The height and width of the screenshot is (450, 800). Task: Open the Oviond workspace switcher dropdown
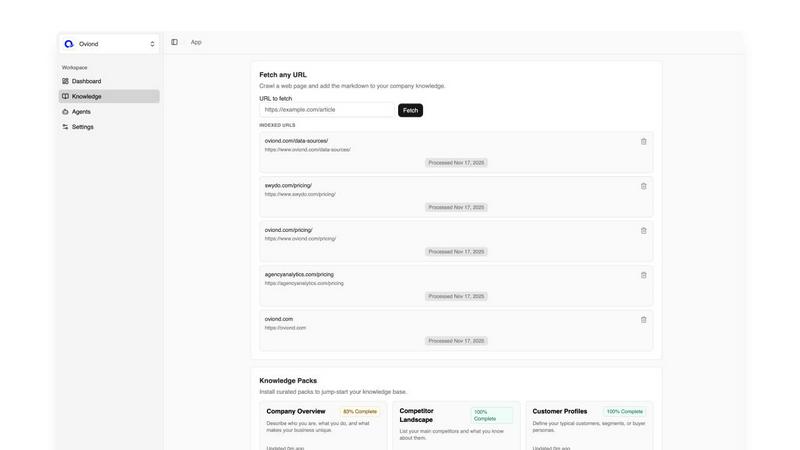click(109, 44)
